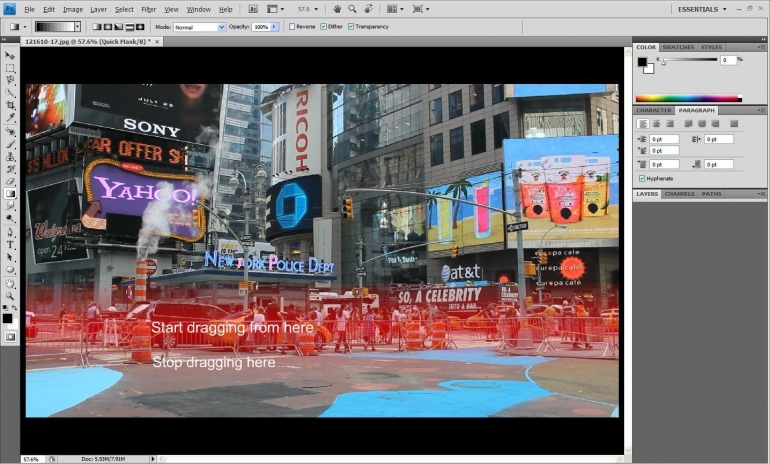Uncheck the Transparency option
770x464 pixels.
point(351,27)
